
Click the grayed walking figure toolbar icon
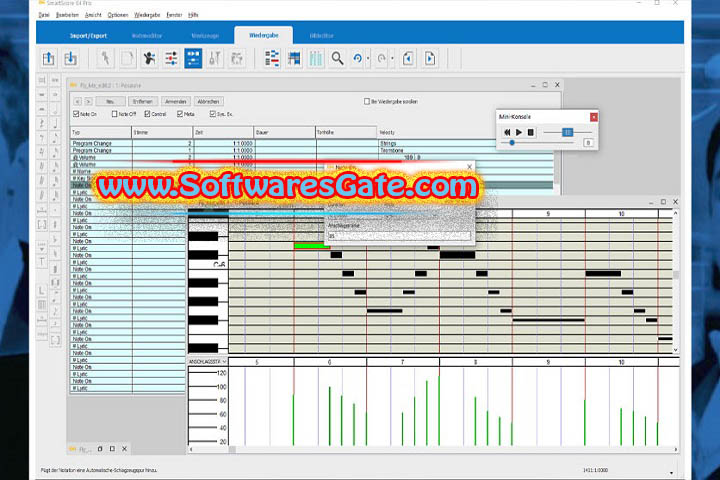[106, 58]
